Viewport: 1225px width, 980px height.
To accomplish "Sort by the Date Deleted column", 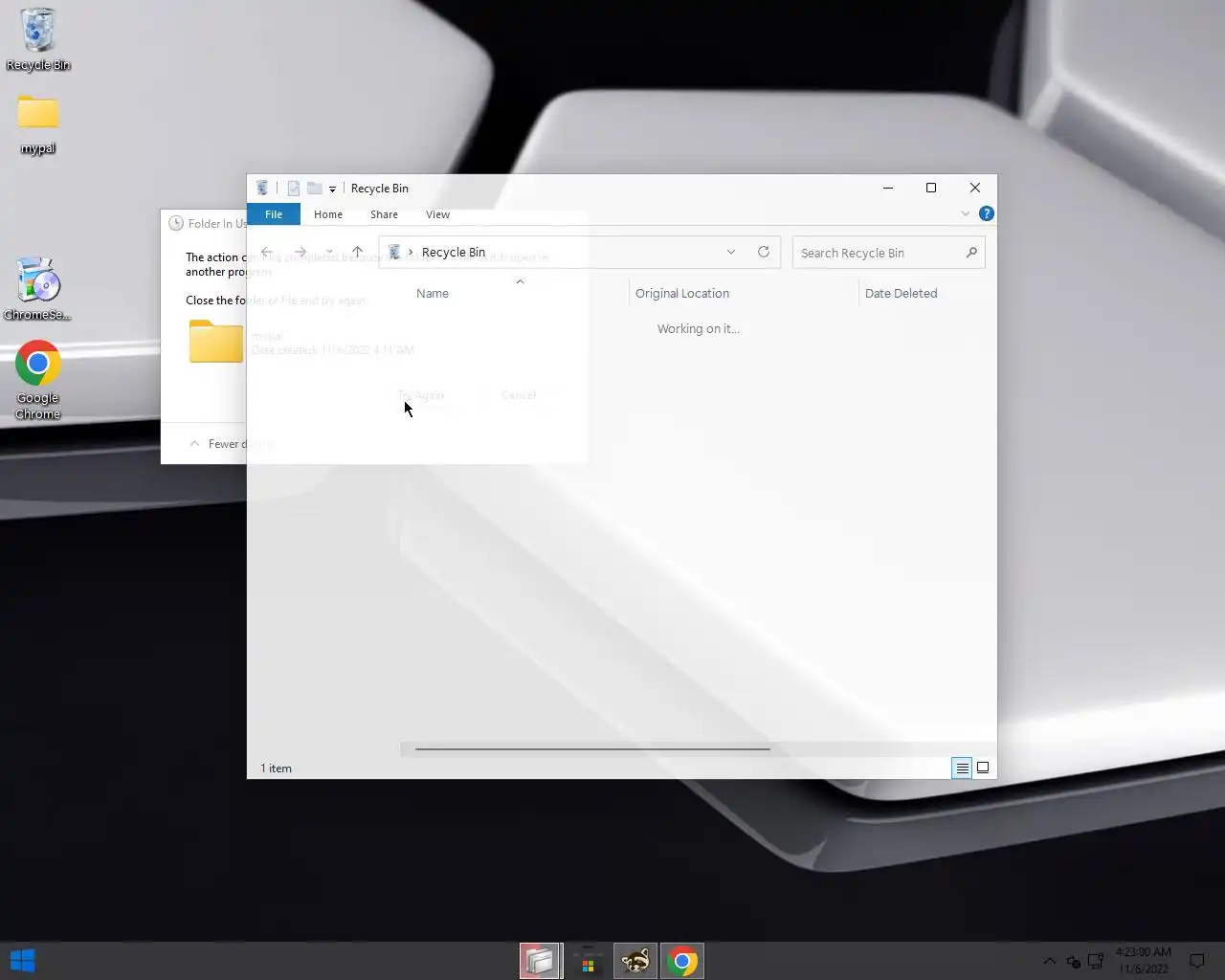I will [x=901, y=294].
